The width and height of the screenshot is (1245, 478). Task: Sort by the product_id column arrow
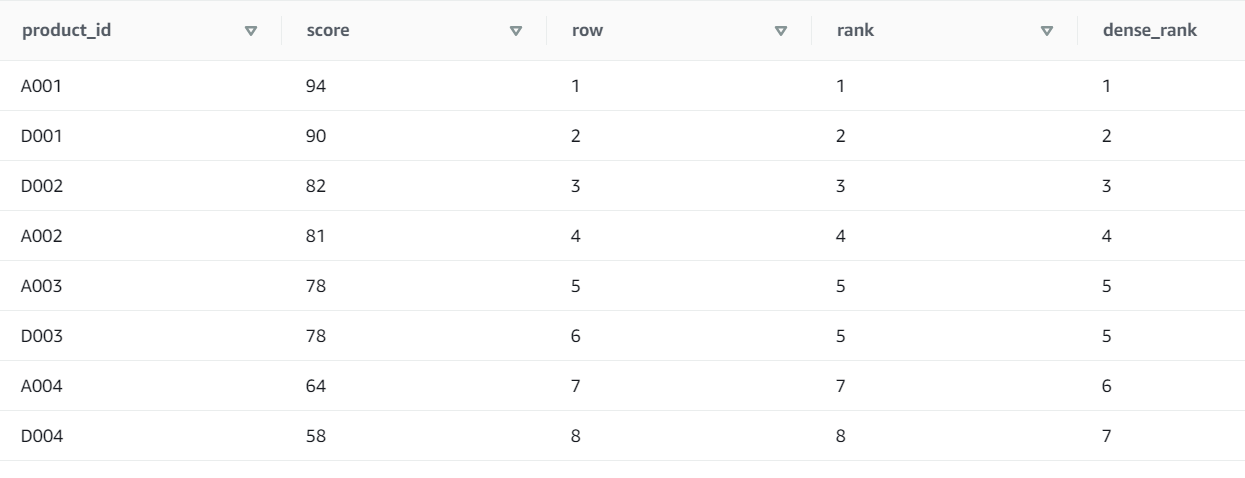point(251,31)
